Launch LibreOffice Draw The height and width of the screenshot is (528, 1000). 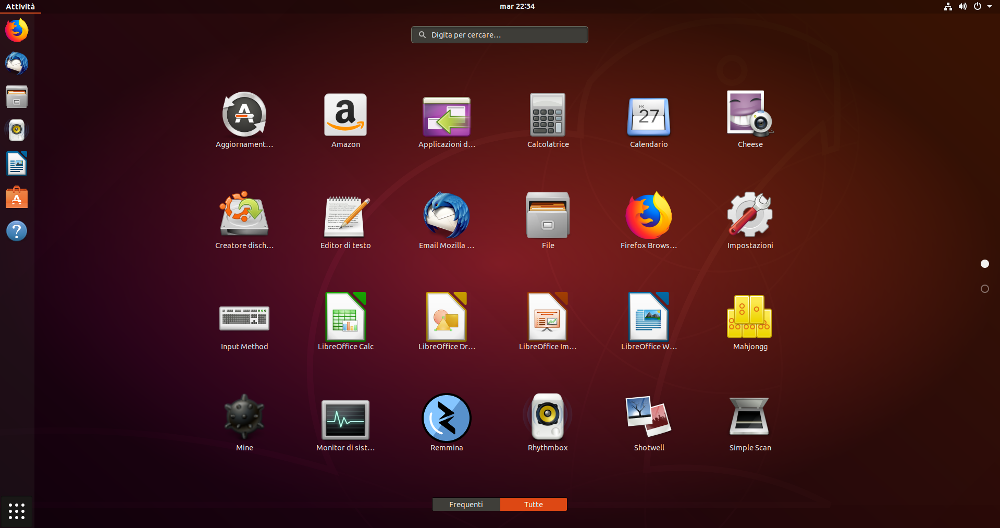(446, 316)
